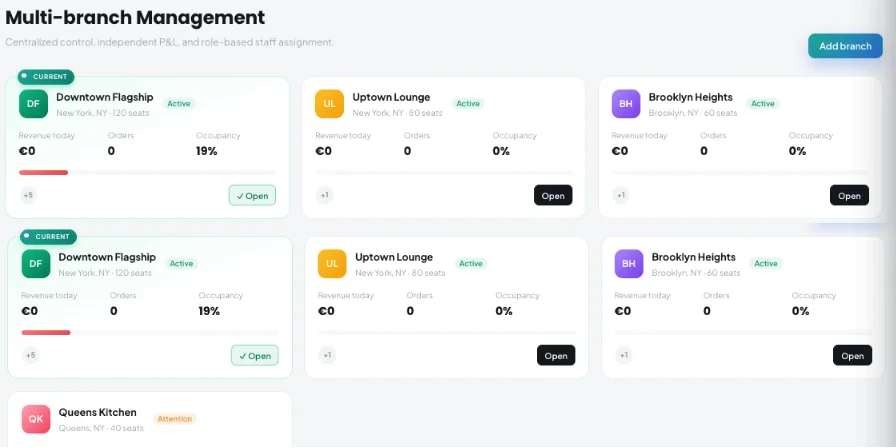Click the upper Downtown Flagship branch title
The height and width of the screenshot is (448, 896).
105,97
